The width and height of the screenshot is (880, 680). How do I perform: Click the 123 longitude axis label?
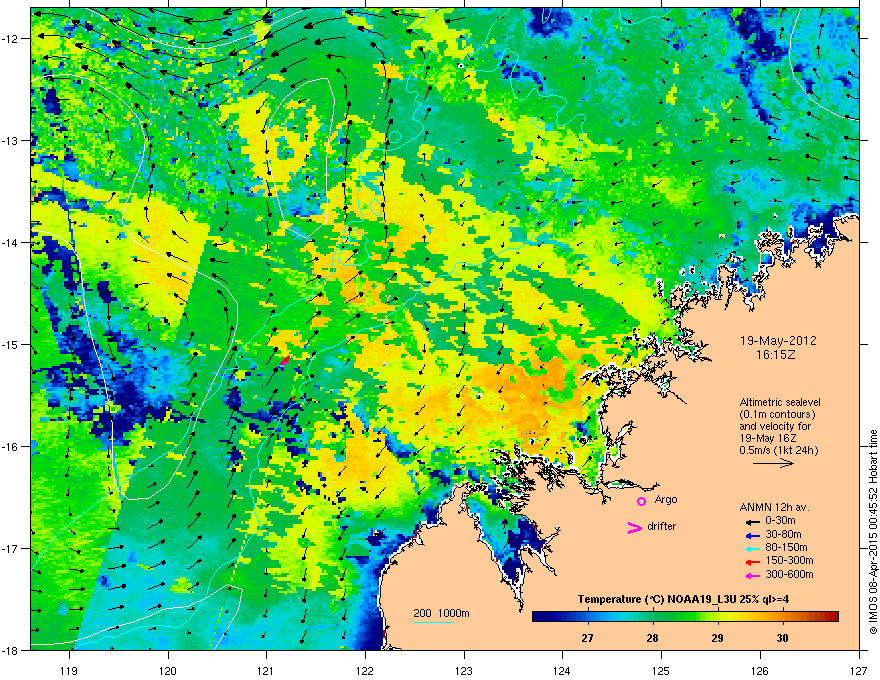[464, 670]
